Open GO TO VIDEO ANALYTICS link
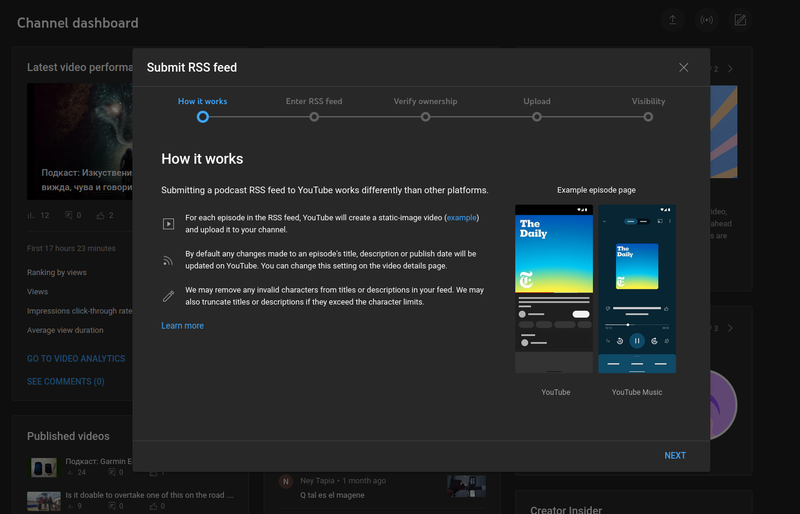The height and width of the screenshot is (514, 800). pyautogui.click(x=76, y=358)
